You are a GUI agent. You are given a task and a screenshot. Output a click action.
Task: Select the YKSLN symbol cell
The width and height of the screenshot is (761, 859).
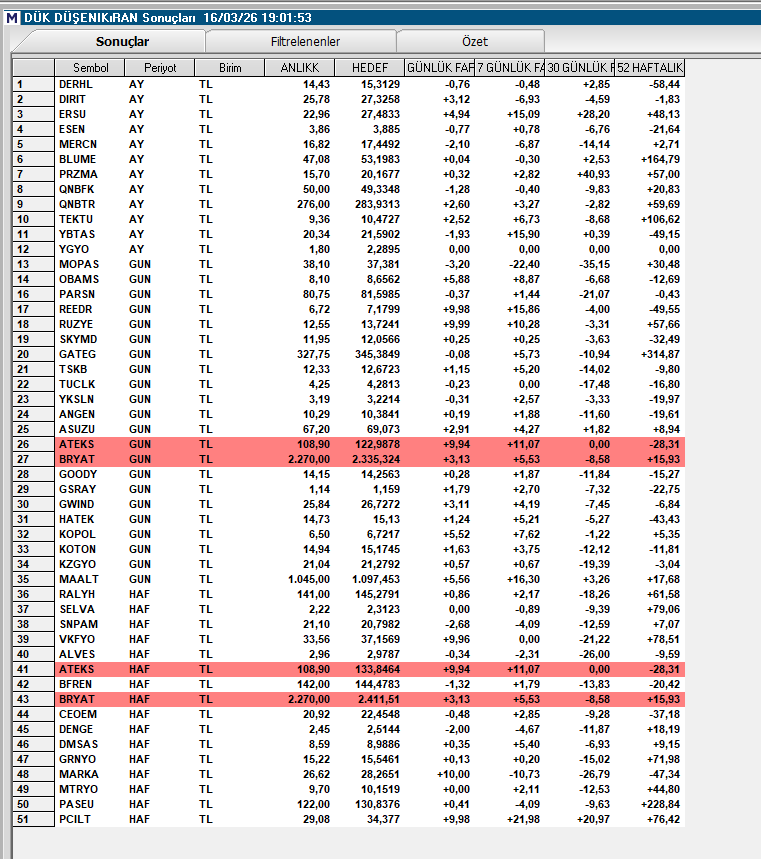tap(90, 399)
